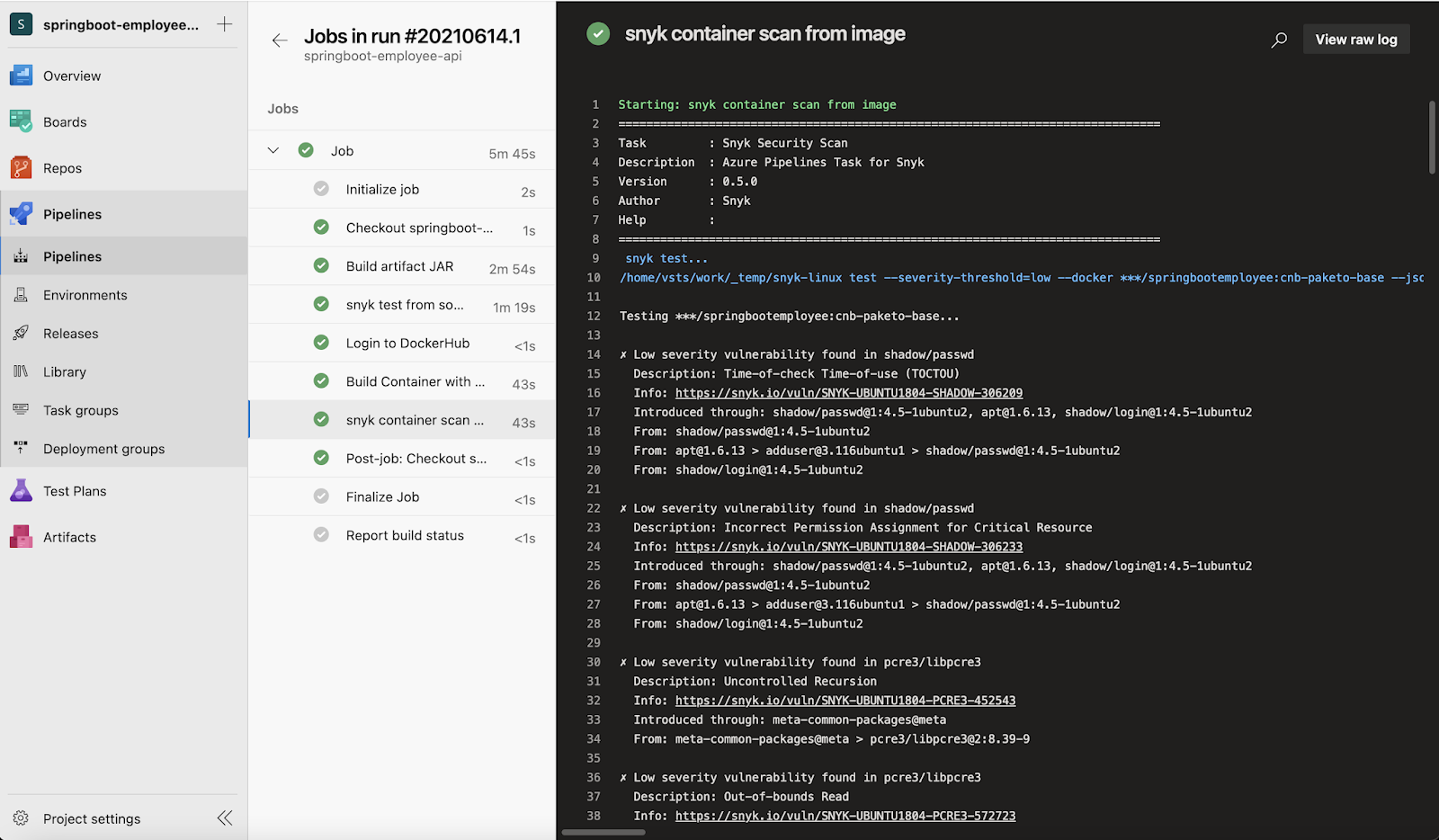Open Environments in the sidebar
The image size is (1439, 840).
point(124,295)
